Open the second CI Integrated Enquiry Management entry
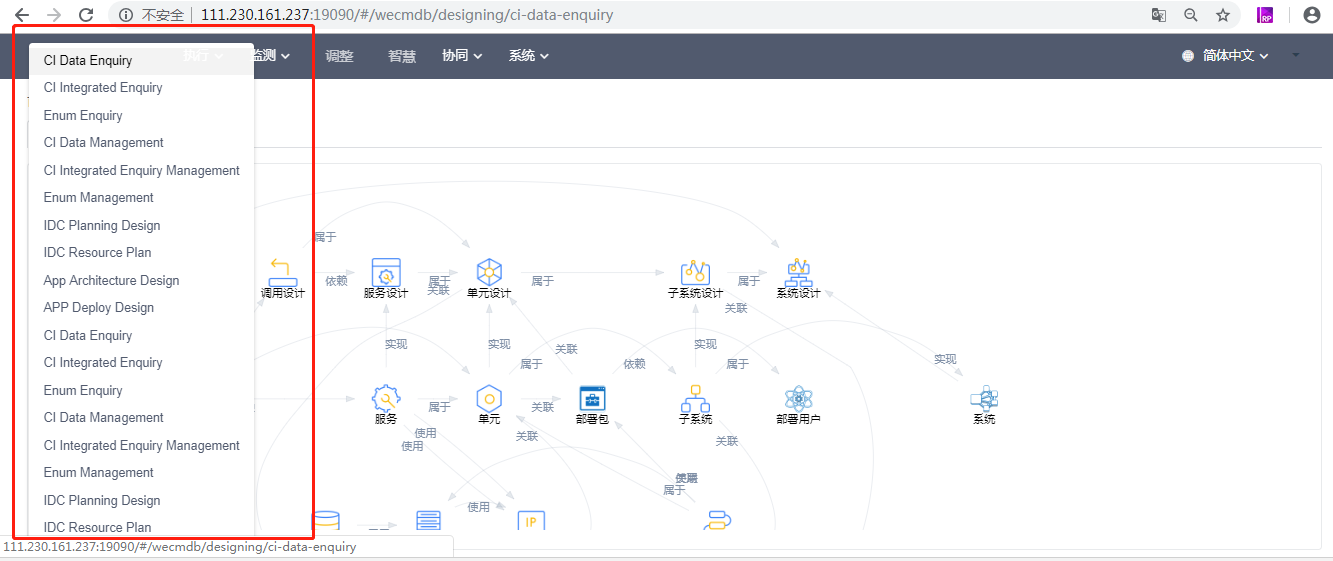1333x561 pixels. (141, 445)
